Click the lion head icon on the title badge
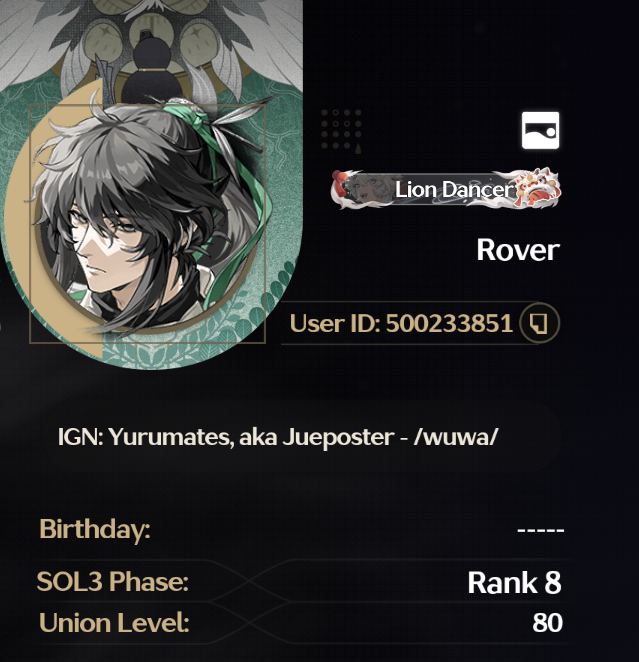Screen dimensions: 639x662 537,188
